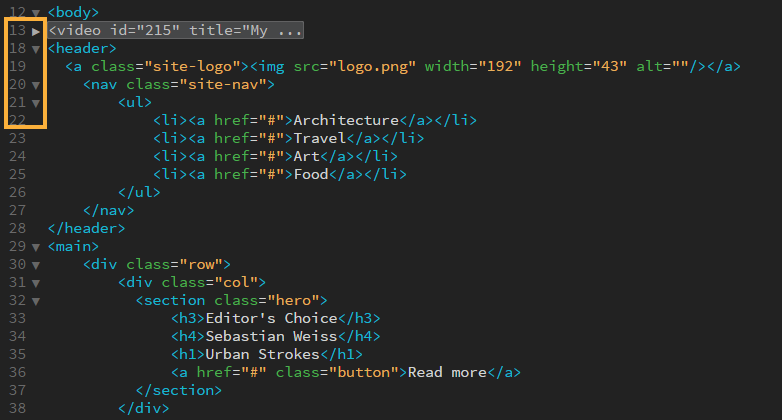The width and height of the screenshot is (782, 420).
Task: Collapse the section hero block
Action: tap(36, 301)
